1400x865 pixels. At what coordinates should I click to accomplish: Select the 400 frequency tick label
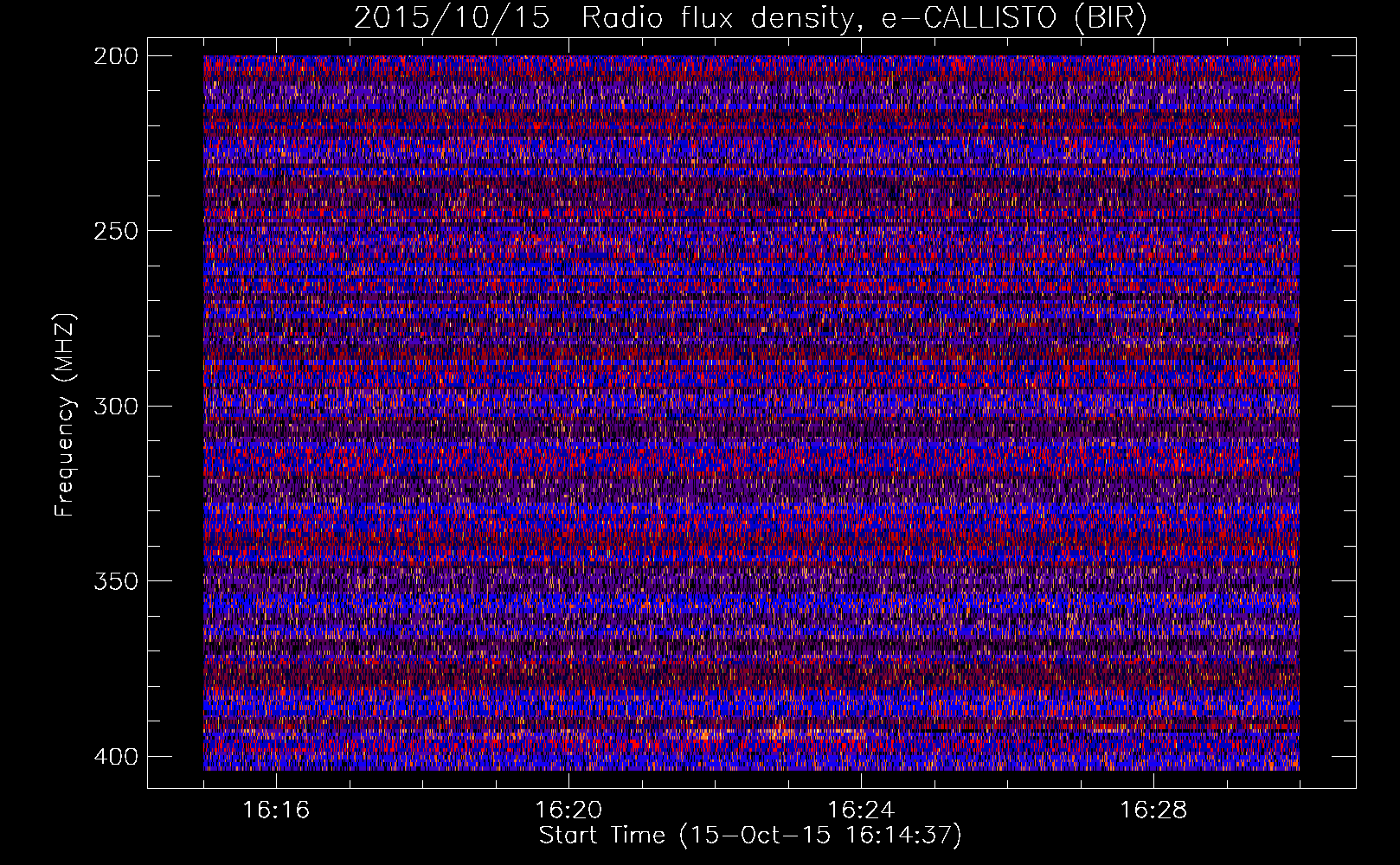[115, 756]
